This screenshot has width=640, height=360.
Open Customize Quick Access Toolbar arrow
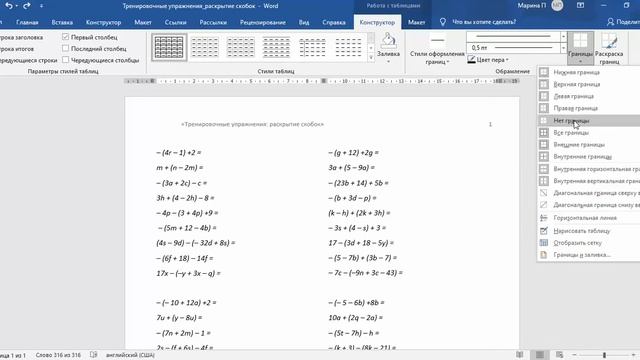pyautogui.click(x=42, y=6)
